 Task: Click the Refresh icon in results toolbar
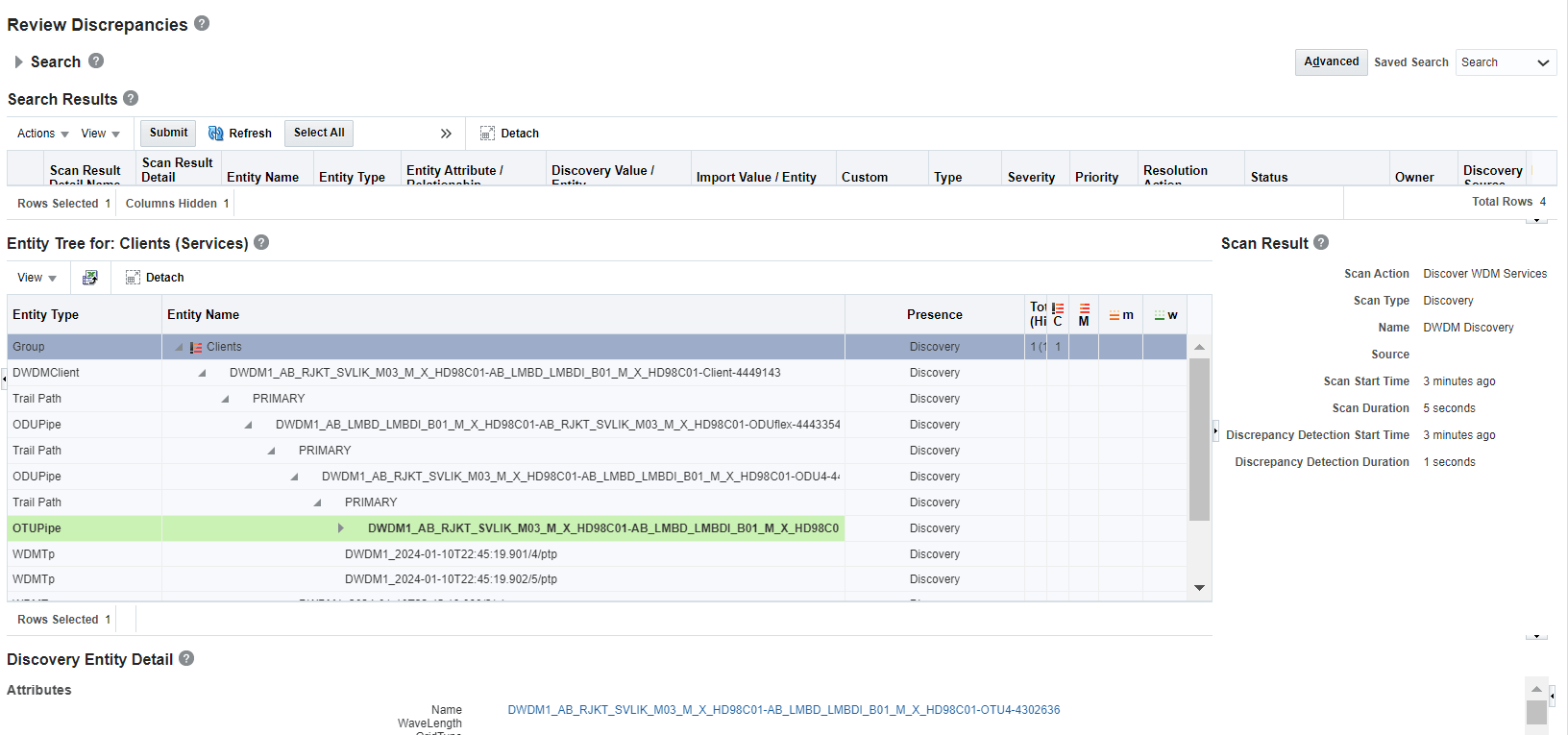[x=216, y=134]
